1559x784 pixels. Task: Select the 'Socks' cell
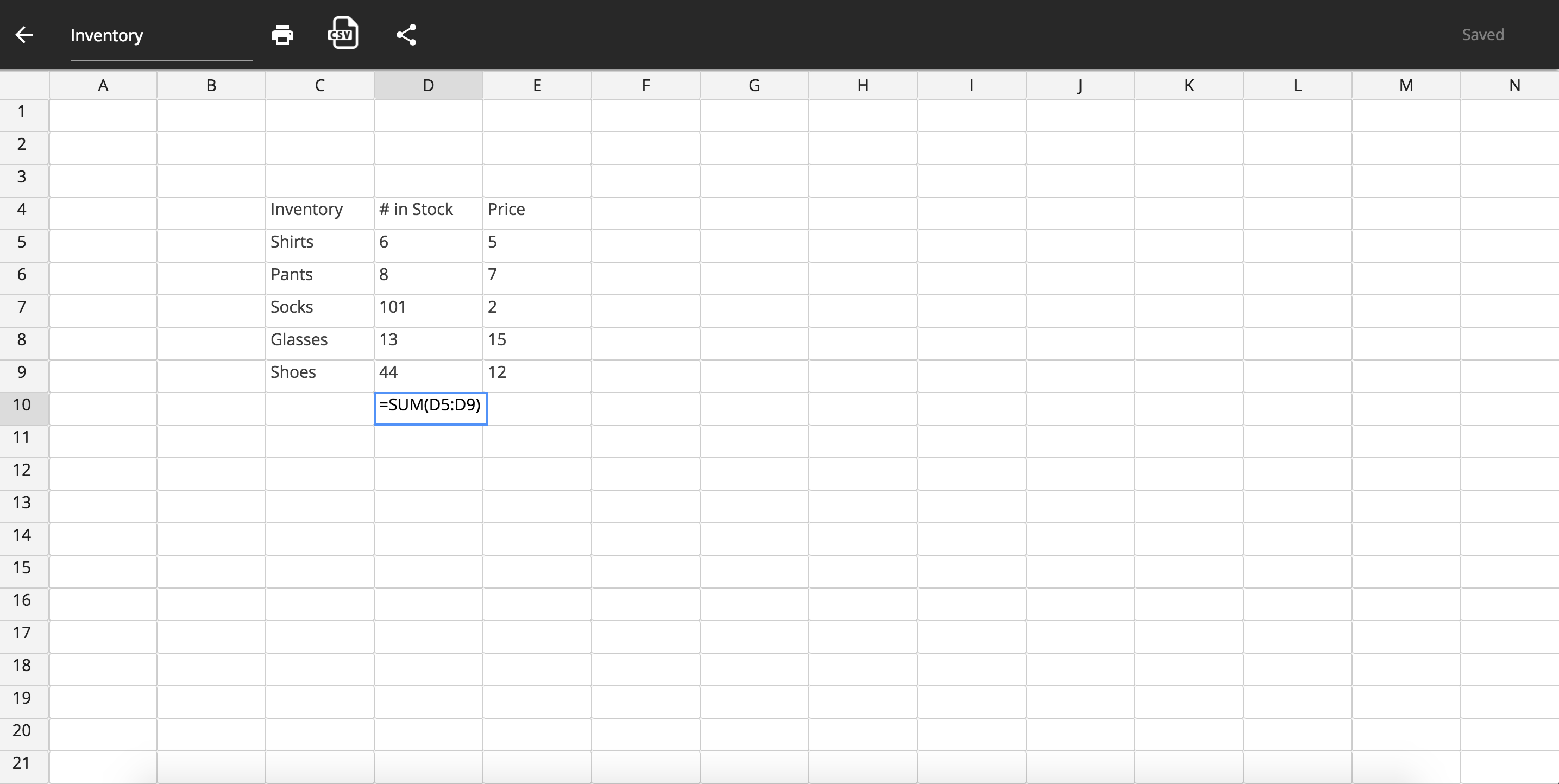click(x=319, y=311)
